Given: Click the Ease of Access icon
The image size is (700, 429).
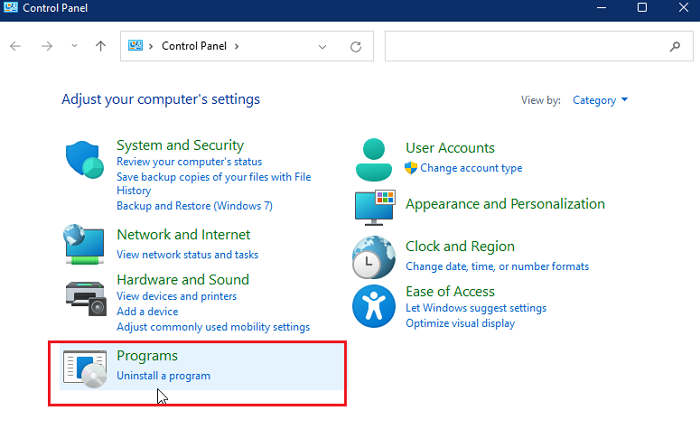Looking at the screenshot, I should tap(374, 305).
